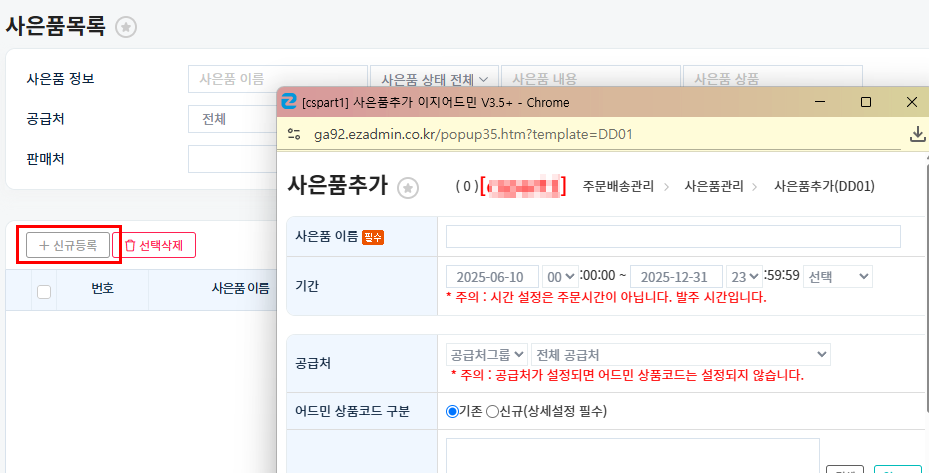
Task: Click the start date field 2025-06-10
Action: (x=492, y=276)
